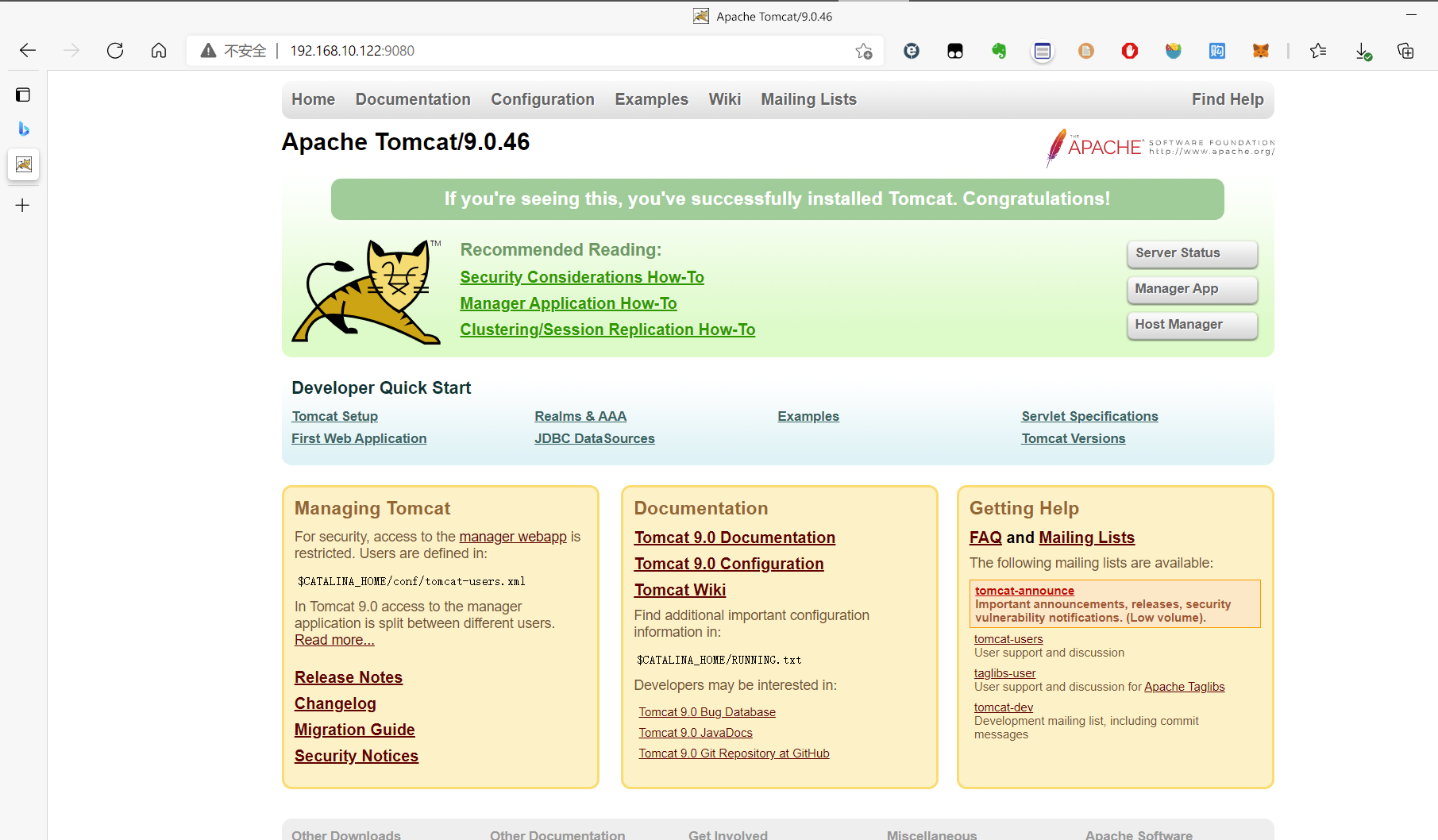Open the Tomcat Wiki link
The width and height of the screenshot is (1438, 840).
680,590
